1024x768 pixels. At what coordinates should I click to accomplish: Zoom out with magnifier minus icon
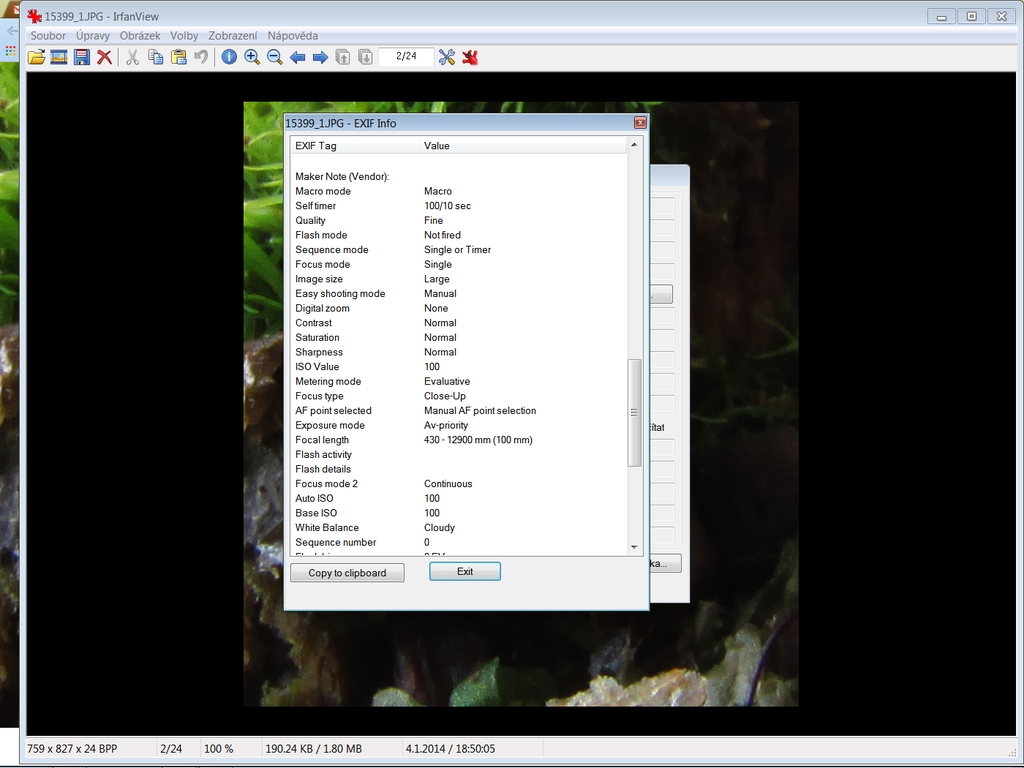pos(275,57)
